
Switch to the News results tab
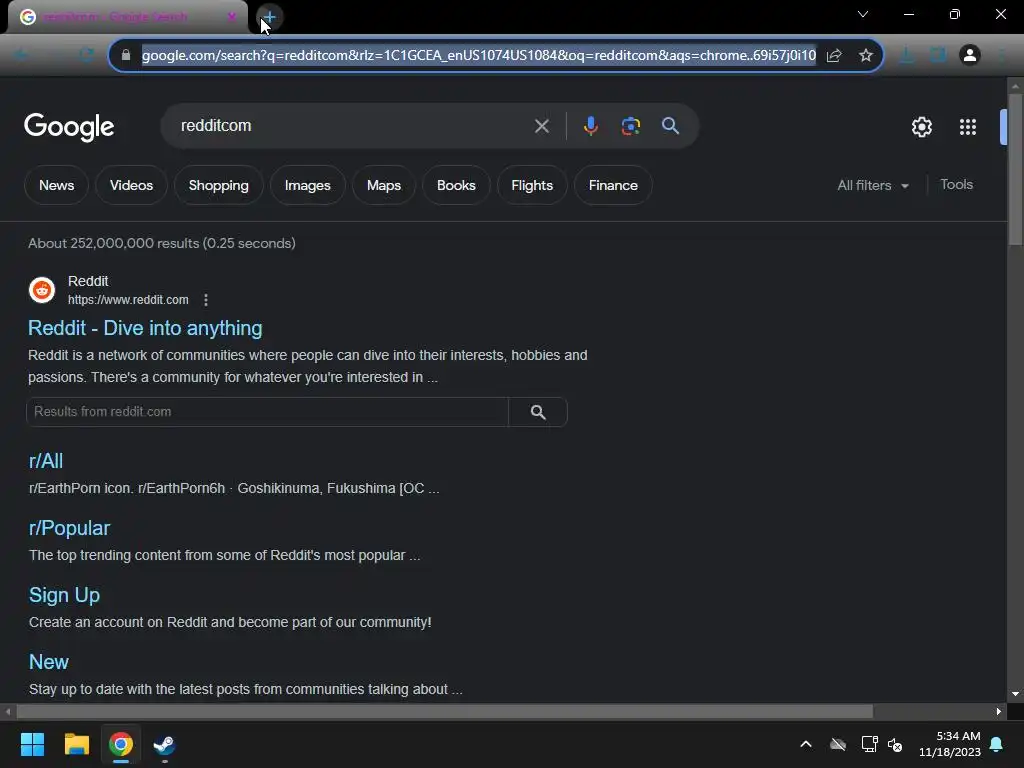(x=56, y=185)
